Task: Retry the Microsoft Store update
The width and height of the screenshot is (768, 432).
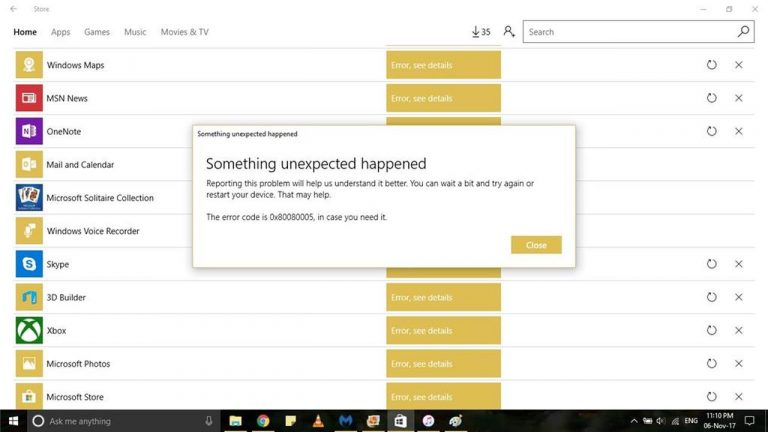Action: click(x=712, y=397)
